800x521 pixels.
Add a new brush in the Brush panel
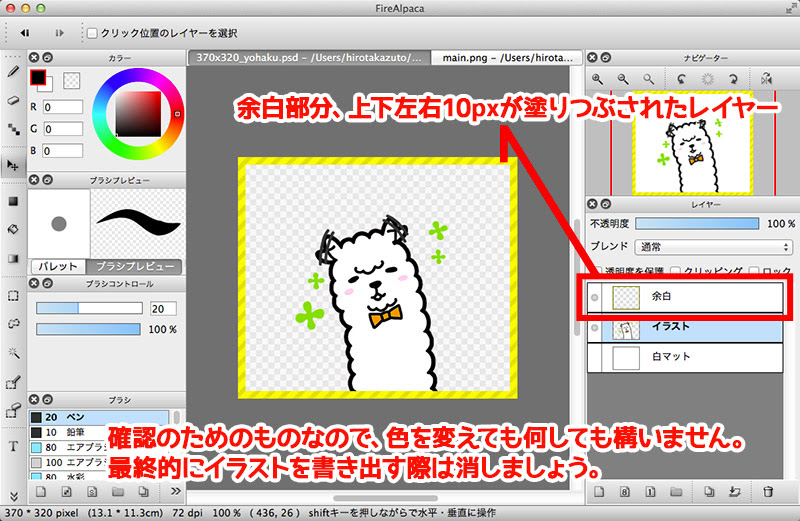(x=41, y=491)
